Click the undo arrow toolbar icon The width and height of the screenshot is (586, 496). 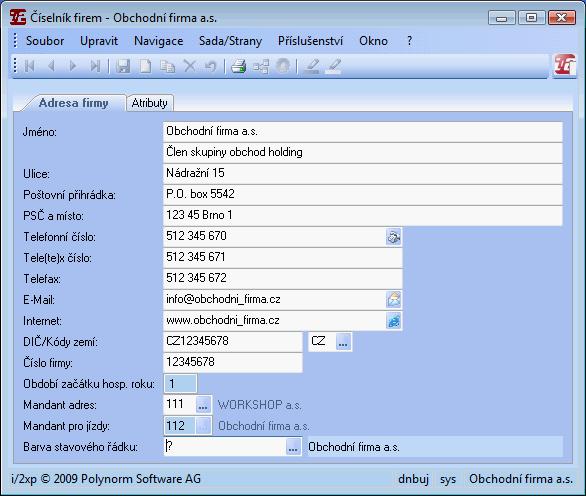pos(211,66)
